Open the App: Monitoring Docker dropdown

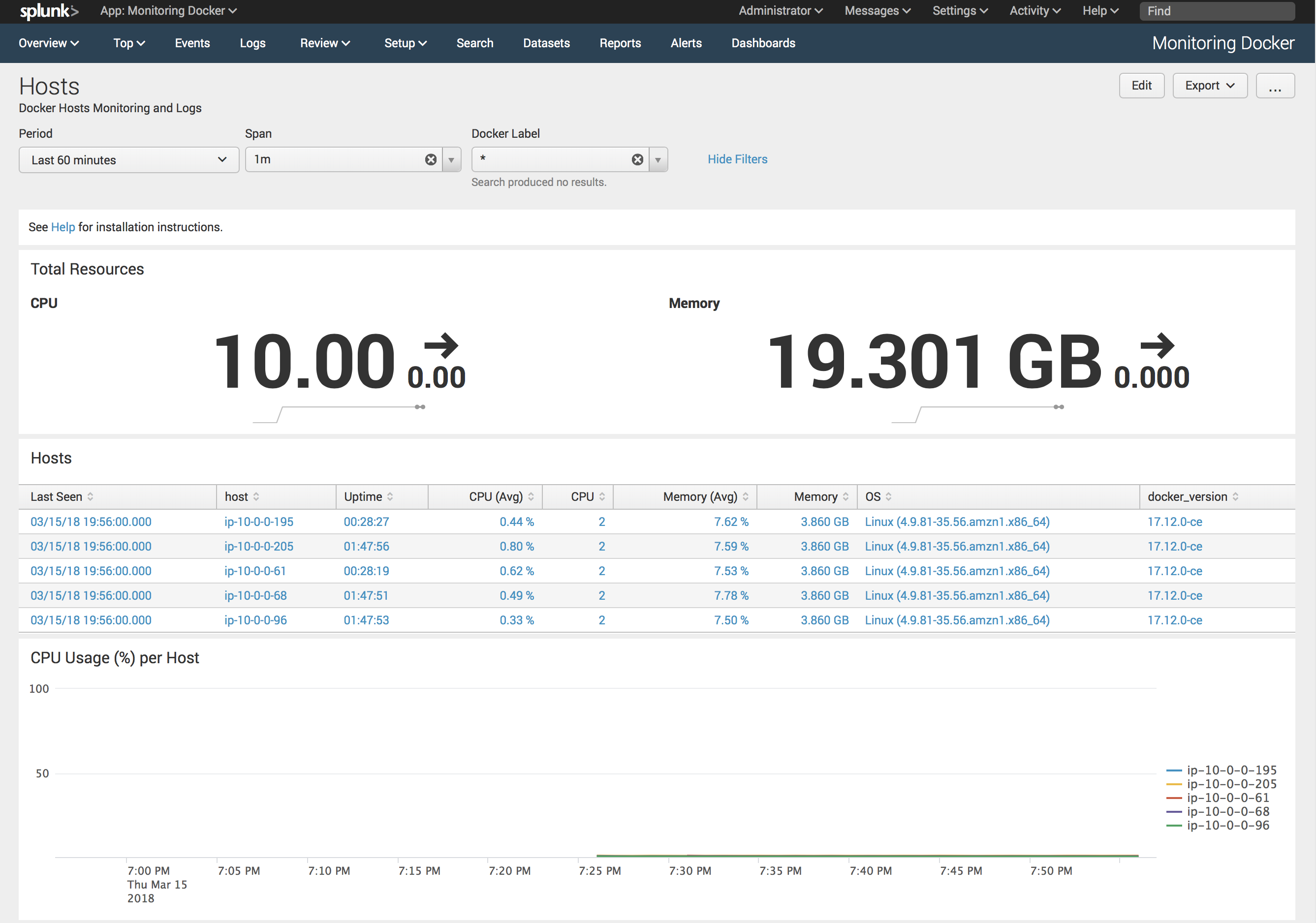168,11
